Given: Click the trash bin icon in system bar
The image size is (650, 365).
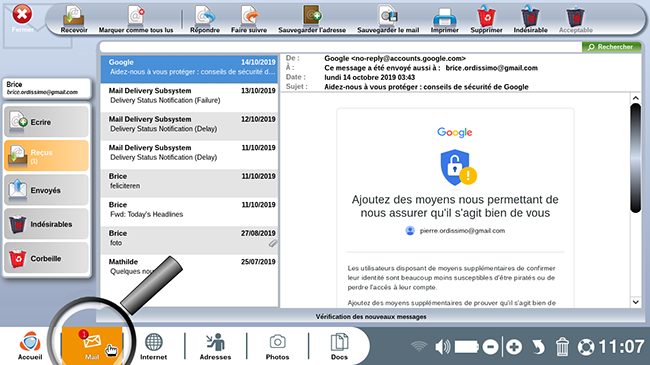Looking at the screenshot, I should pyautogui.click(x=562, y=346).
